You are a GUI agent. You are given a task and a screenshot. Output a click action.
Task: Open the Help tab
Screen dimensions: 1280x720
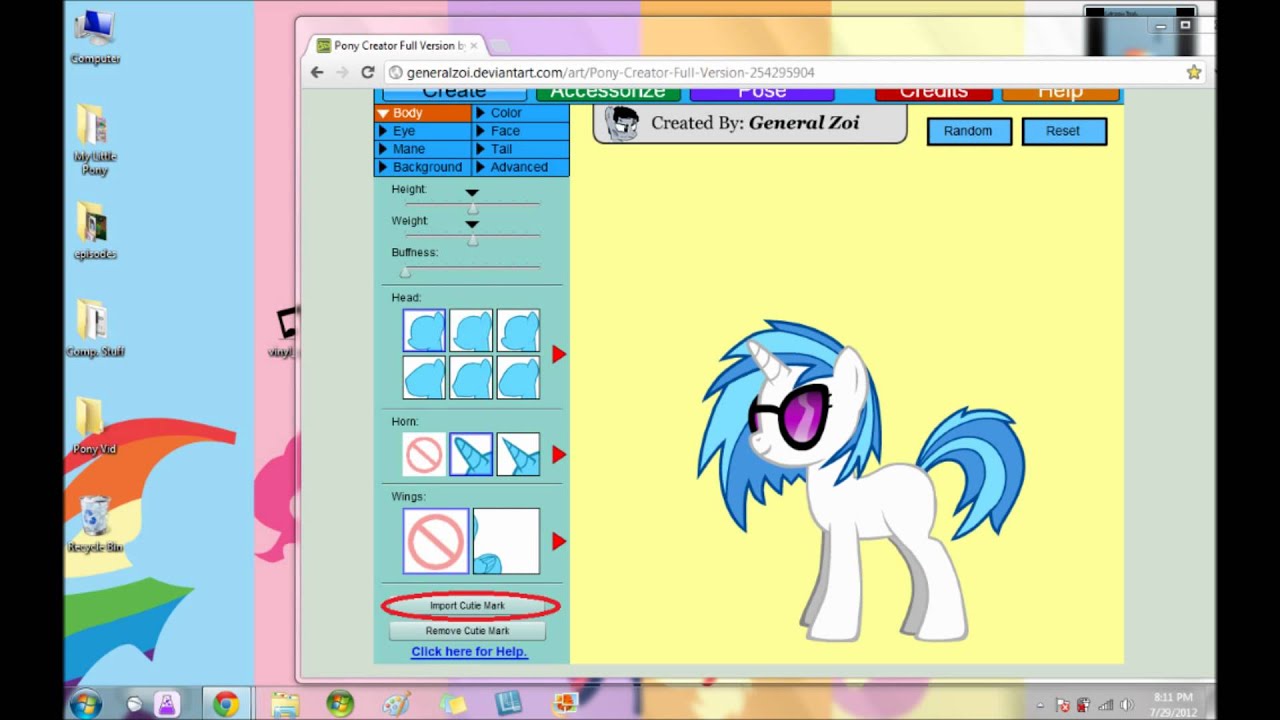[1060, 93]
